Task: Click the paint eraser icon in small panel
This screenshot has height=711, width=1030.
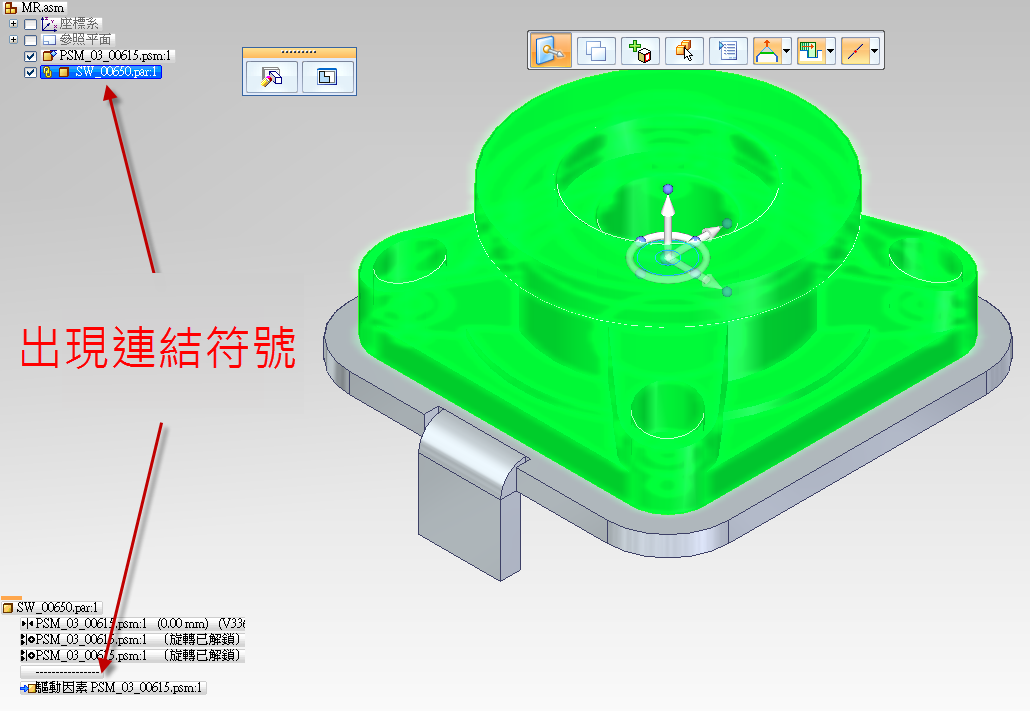Action: click(x=272, y=77)
